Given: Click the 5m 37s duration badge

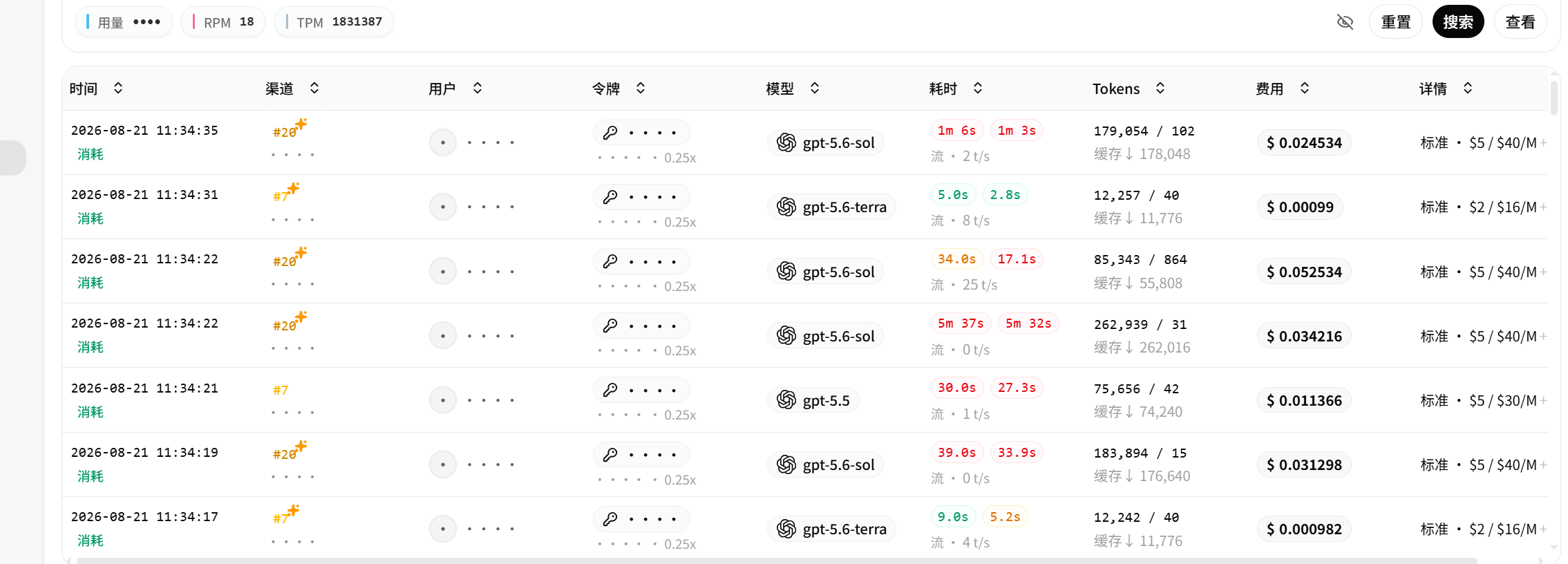Looking at the screenshot, I should coord(961,323).
